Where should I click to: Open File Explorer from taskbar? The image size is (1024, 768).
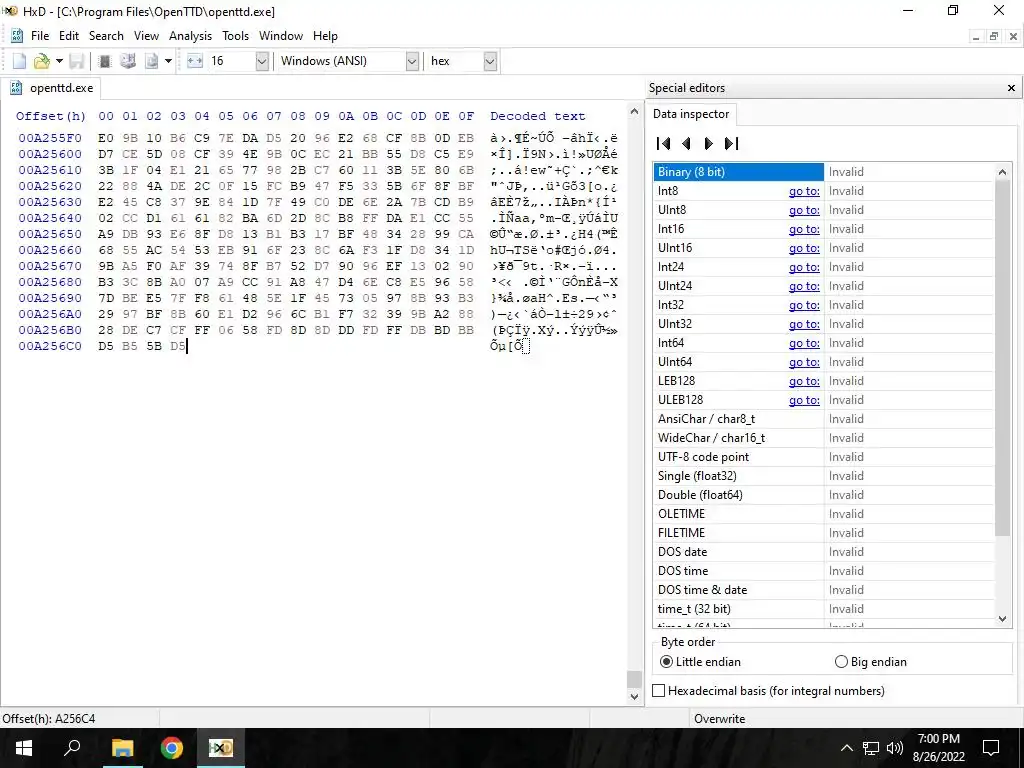122,748
